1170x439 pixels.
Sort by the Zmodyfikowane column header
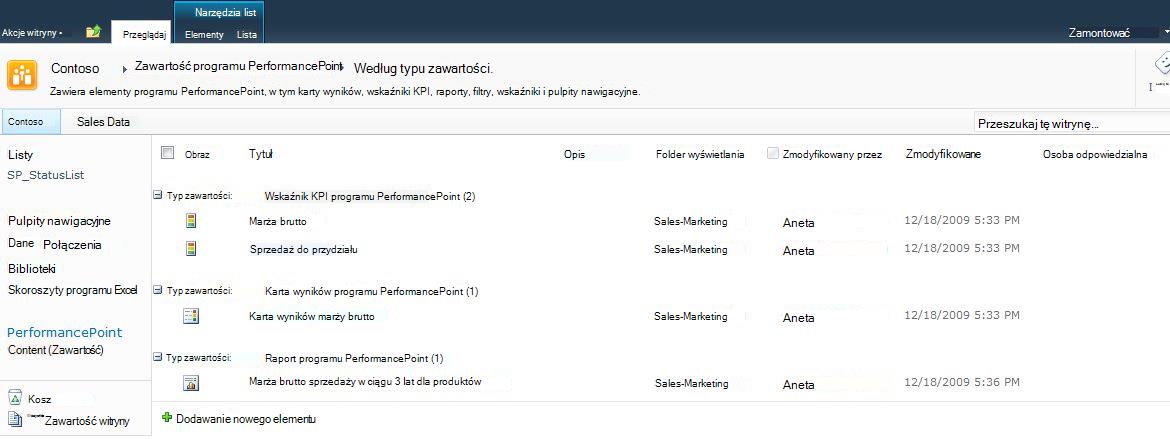pos(943,154)
